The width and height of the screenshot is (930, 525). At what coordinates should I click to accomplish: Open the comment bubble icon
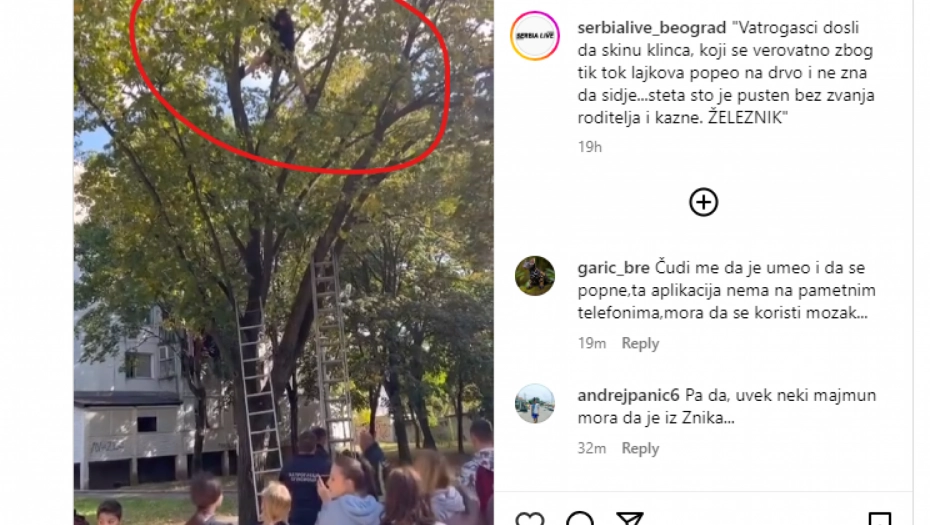pyautogui.click(x=579, y=519)
